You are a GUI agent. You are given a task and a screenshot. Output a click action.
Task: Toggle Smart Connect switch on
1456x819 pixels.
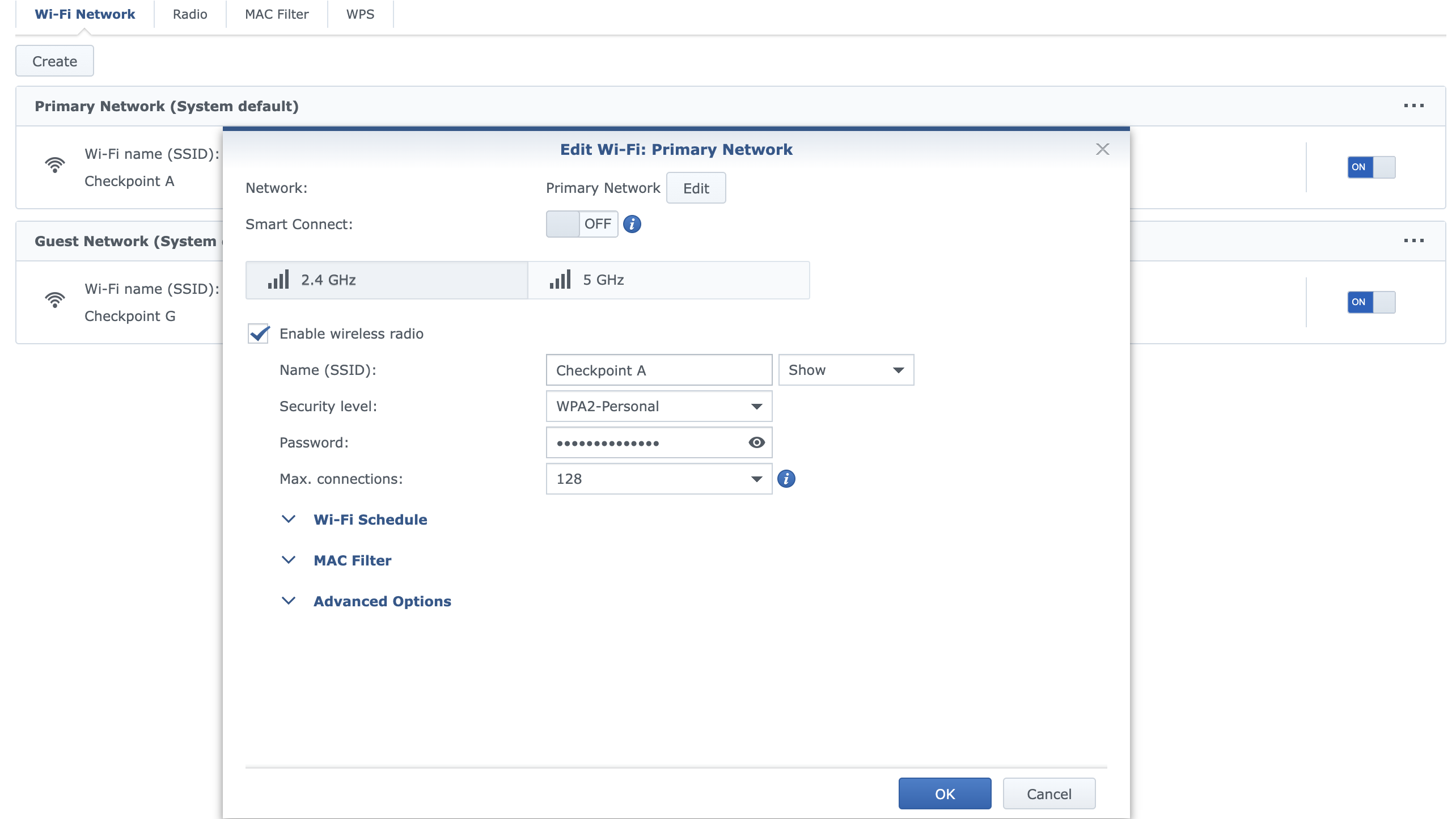581,224
